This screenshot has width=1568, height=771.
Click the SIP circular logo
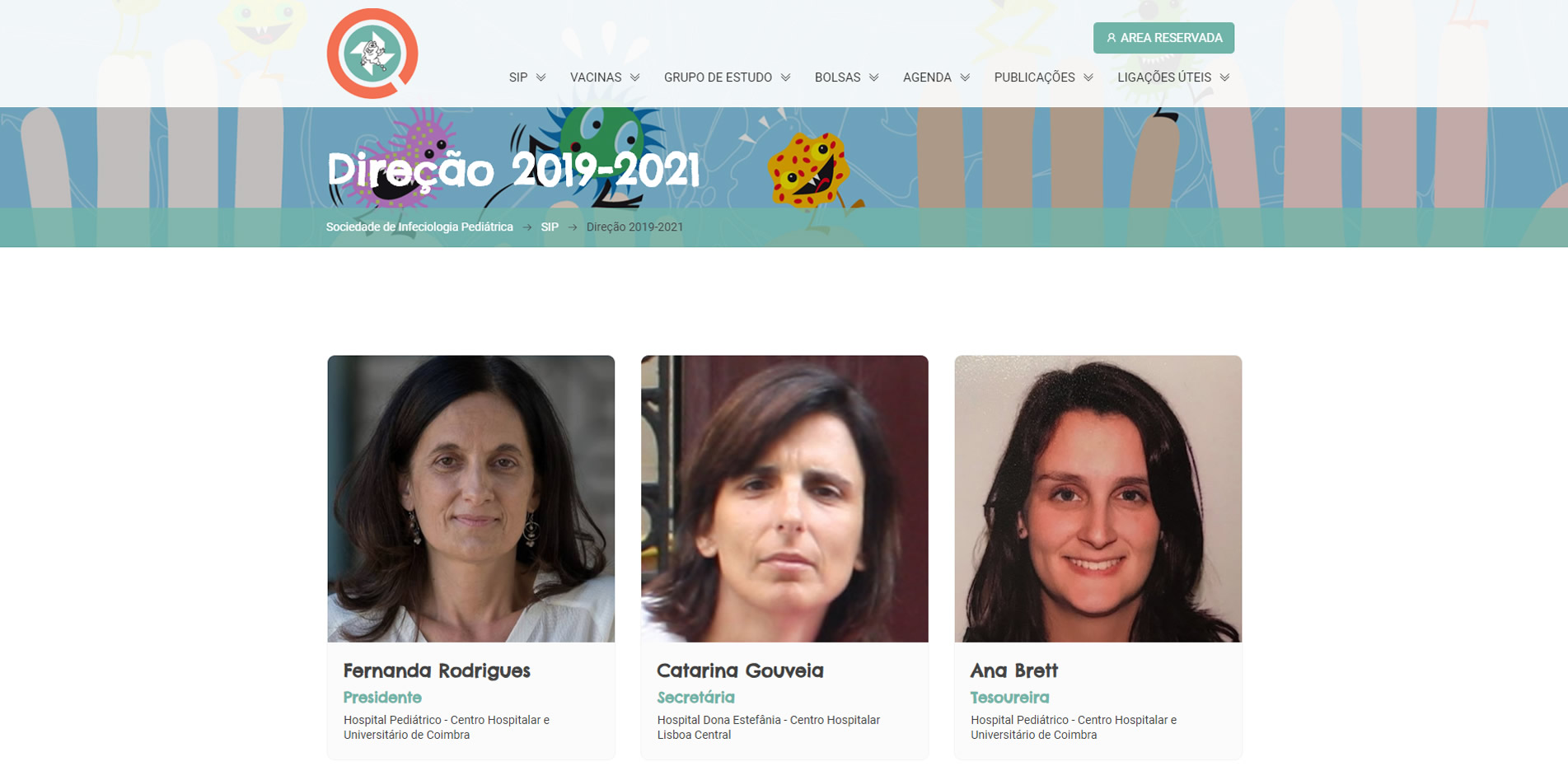tap(372, 54)
